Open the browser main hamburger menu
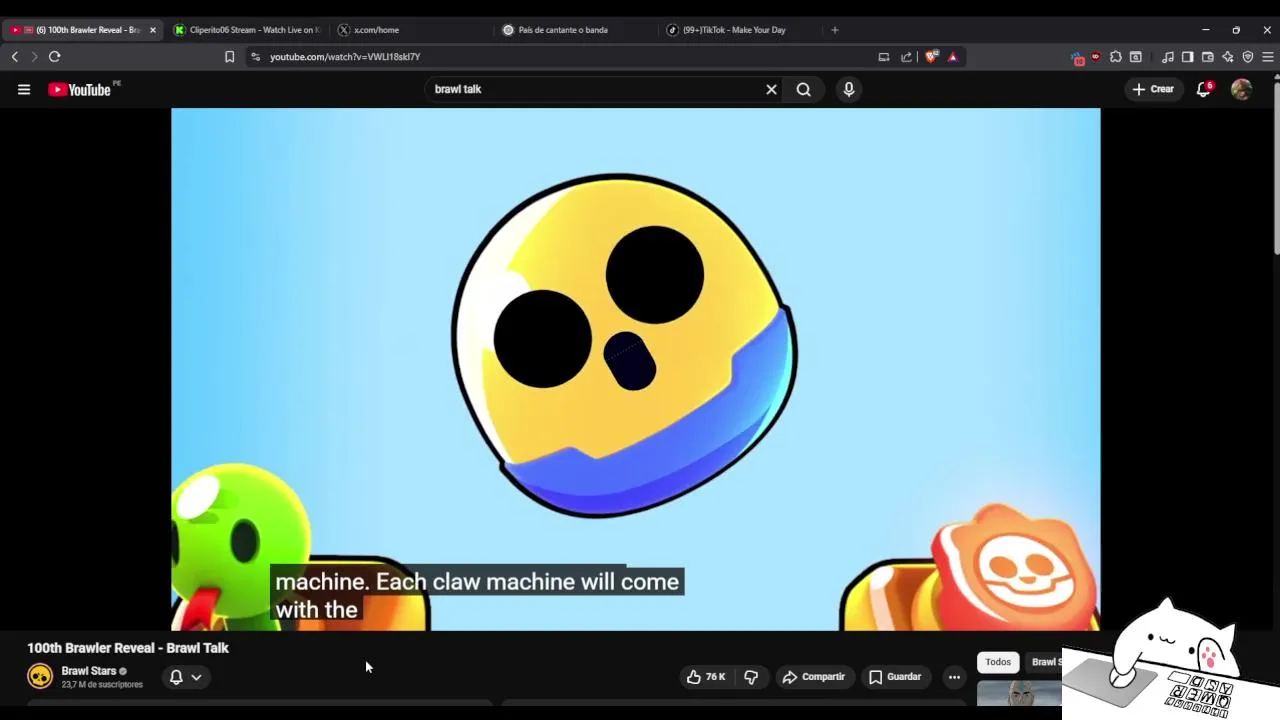Viewport: 1280px width, 720px height. pos(1267,57)
